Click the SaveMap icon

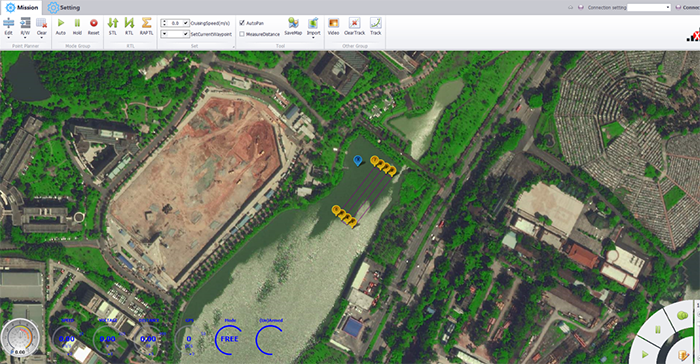tap(293, 23)
